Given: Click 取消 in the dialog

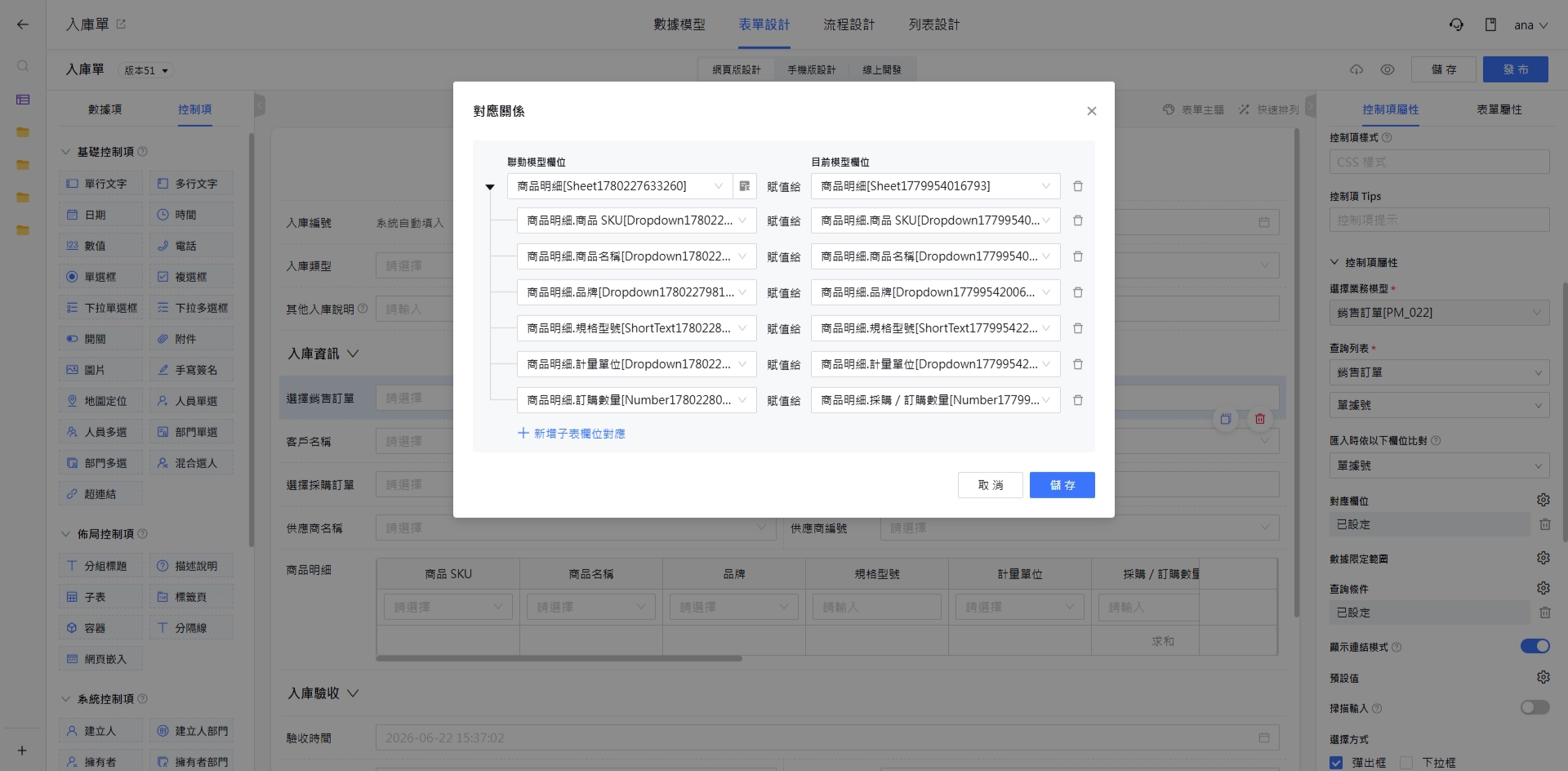Looking at the screenshot, I should (990, 485).
